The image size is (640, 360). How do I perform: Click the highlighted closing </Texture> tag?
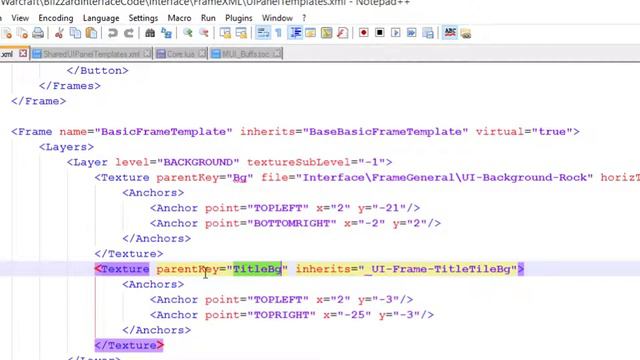point(129,345)
